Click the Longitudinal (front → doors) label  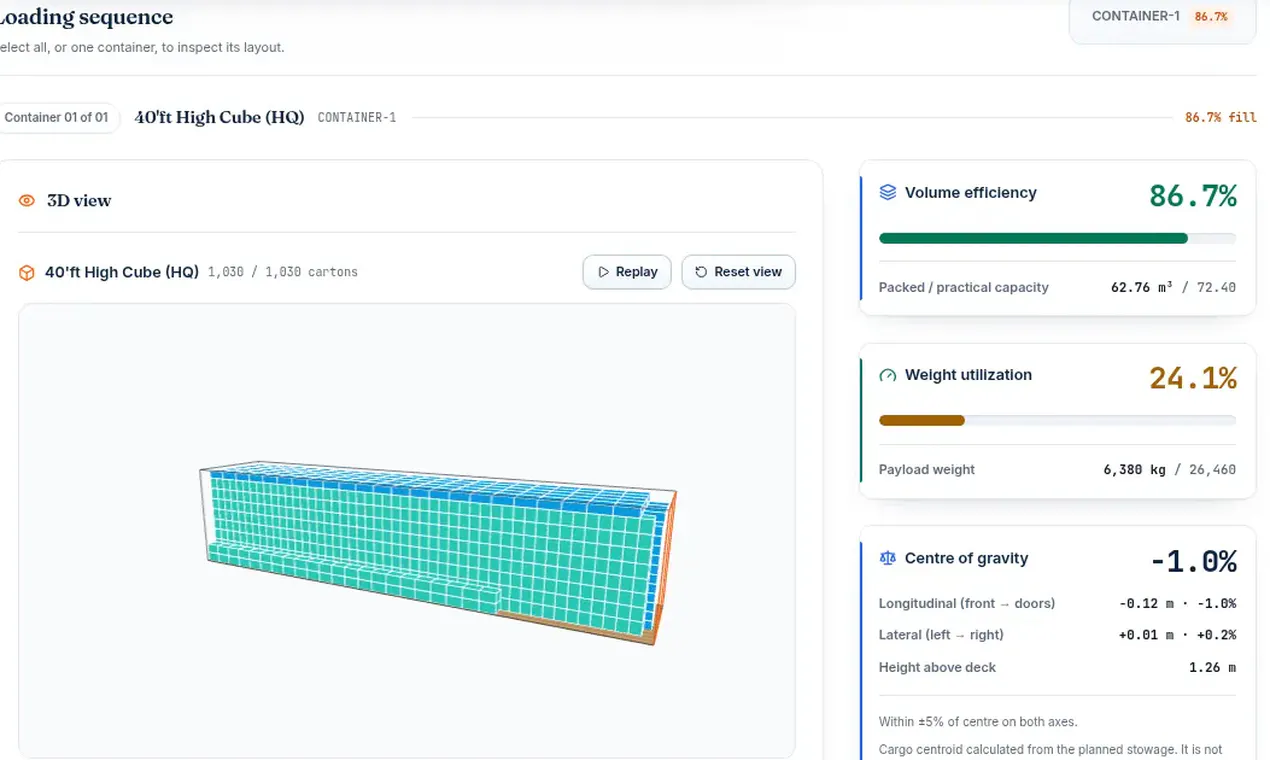(x=967, y=603)
